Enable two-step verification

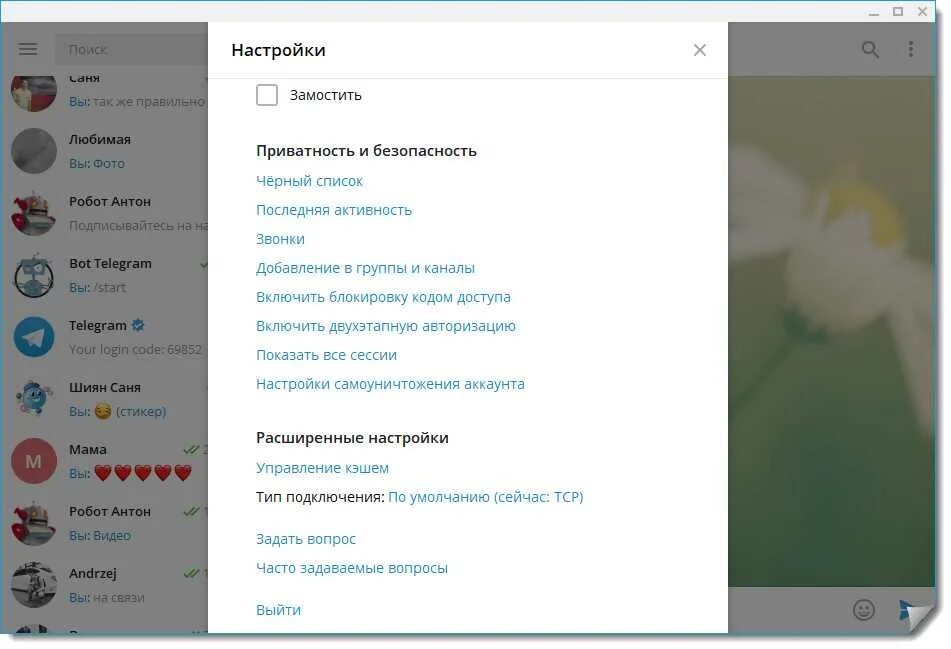[386, 325]
